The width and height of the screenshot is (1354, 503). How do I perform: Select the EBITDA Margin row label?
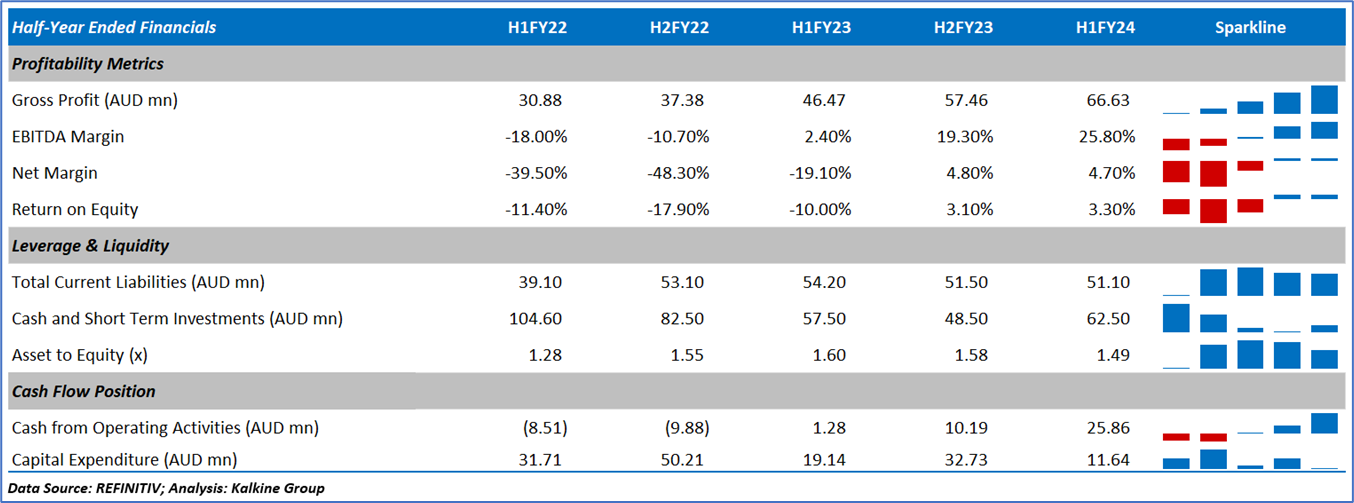click(x=68, y=137)
